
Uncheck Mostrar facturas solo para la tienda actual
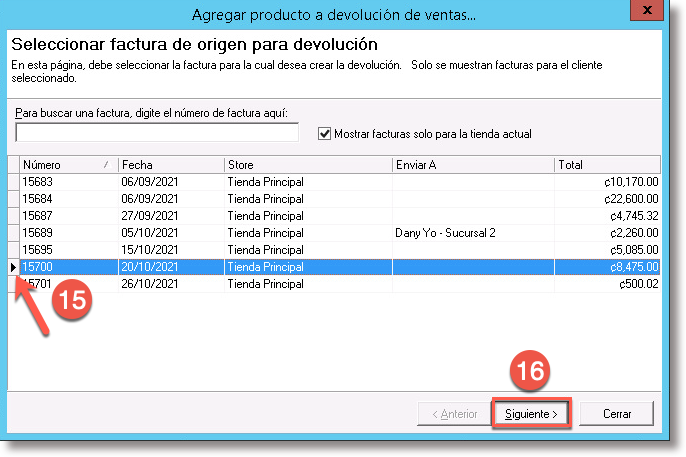click(x=324, y=133)
